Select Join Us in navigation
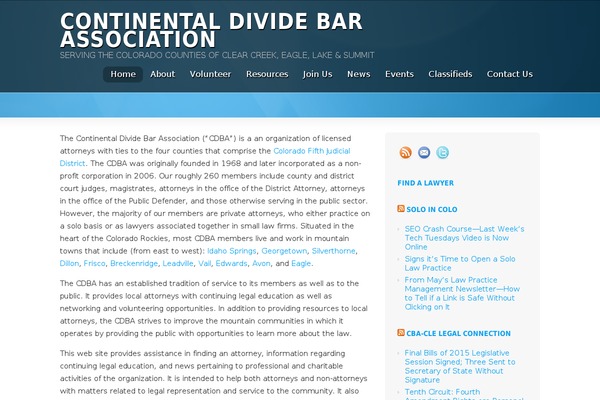Viewport: 600px width, 400px height. 317,74
